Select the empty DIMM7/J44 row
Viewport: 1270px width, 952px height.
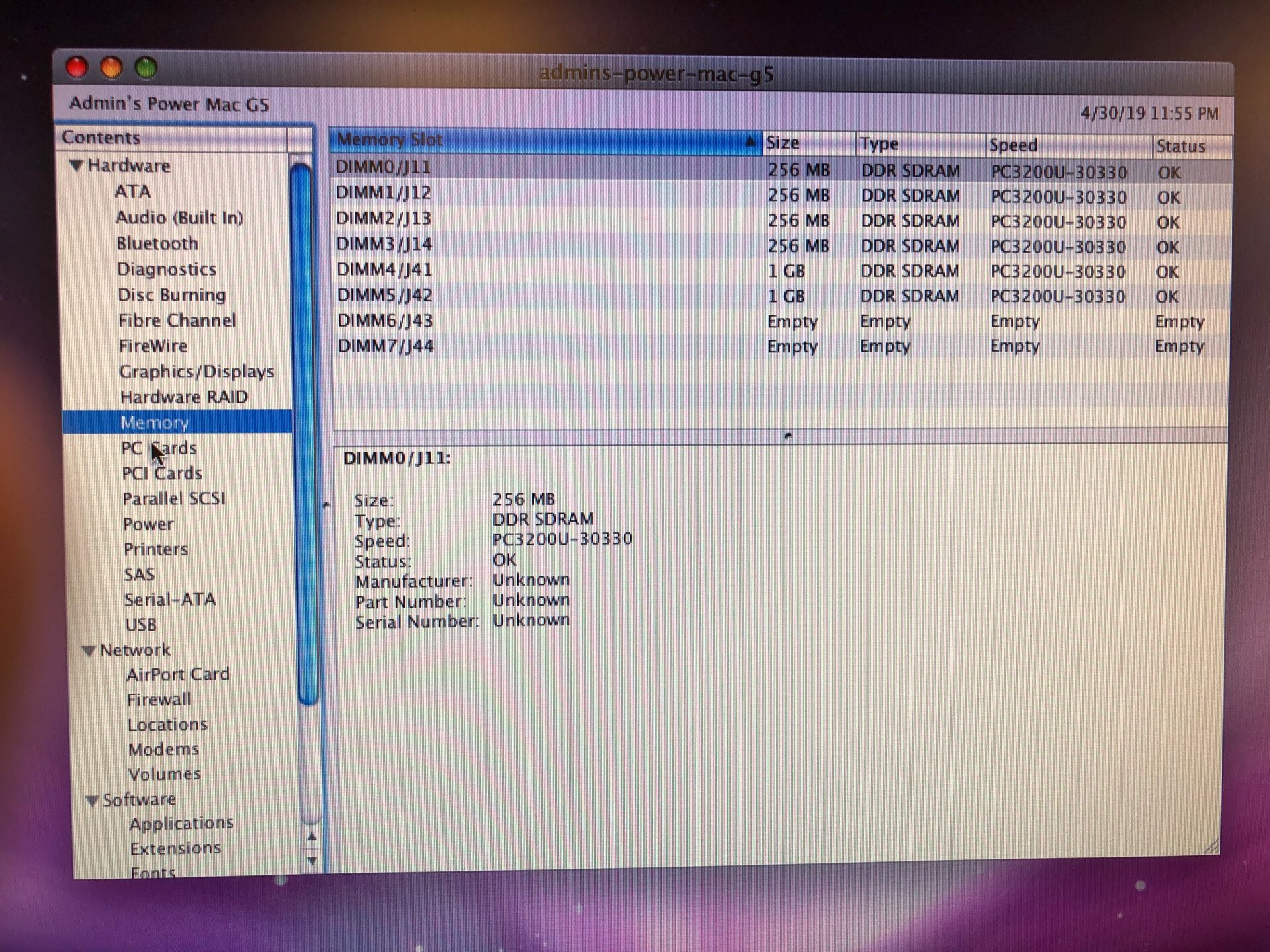781,346
